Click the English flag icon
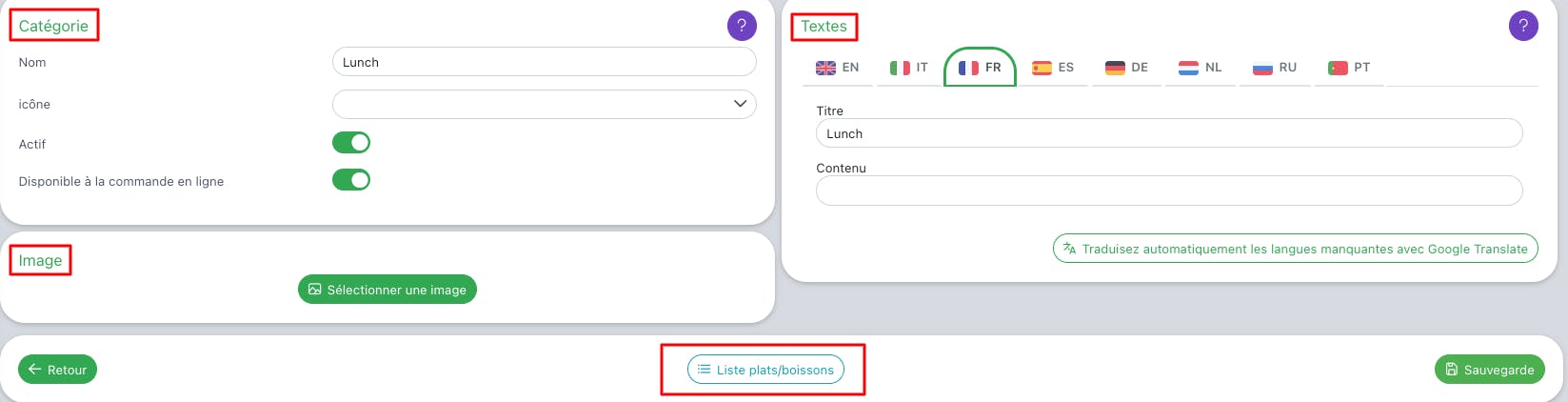The width and height of the screenshot is (1568, 402). click(x=825, y=68)
